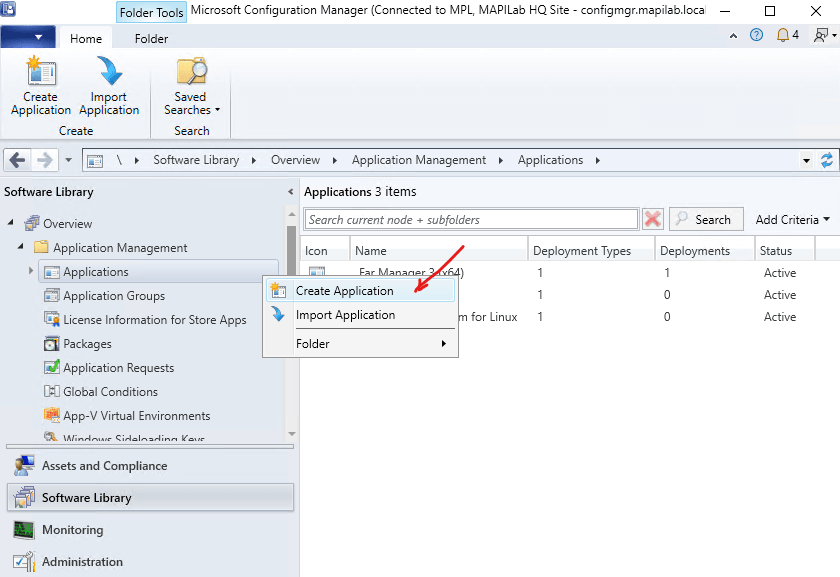Click the tree scrollbar down arrow

pyautogui.click(x=291, y=434)
